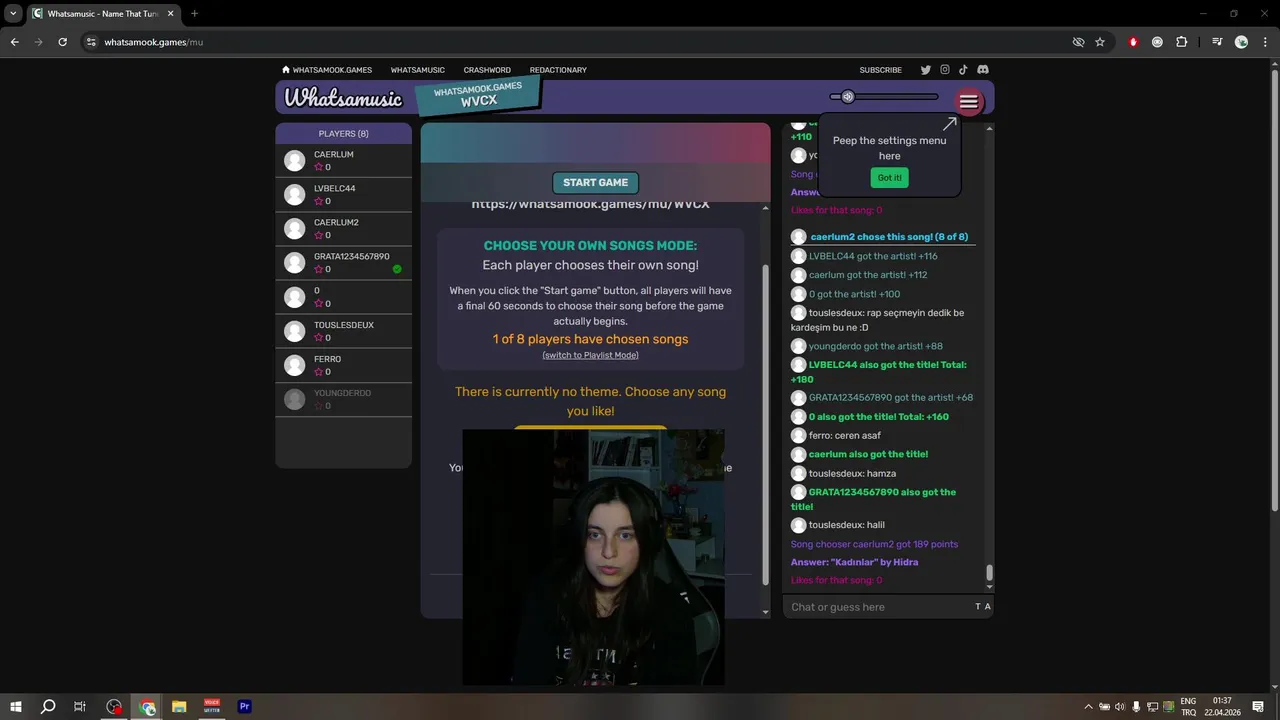Select player TOUSLESDEUX in players list
The height and width of the screenshot is (720, 1280).
tap(343, 331)
